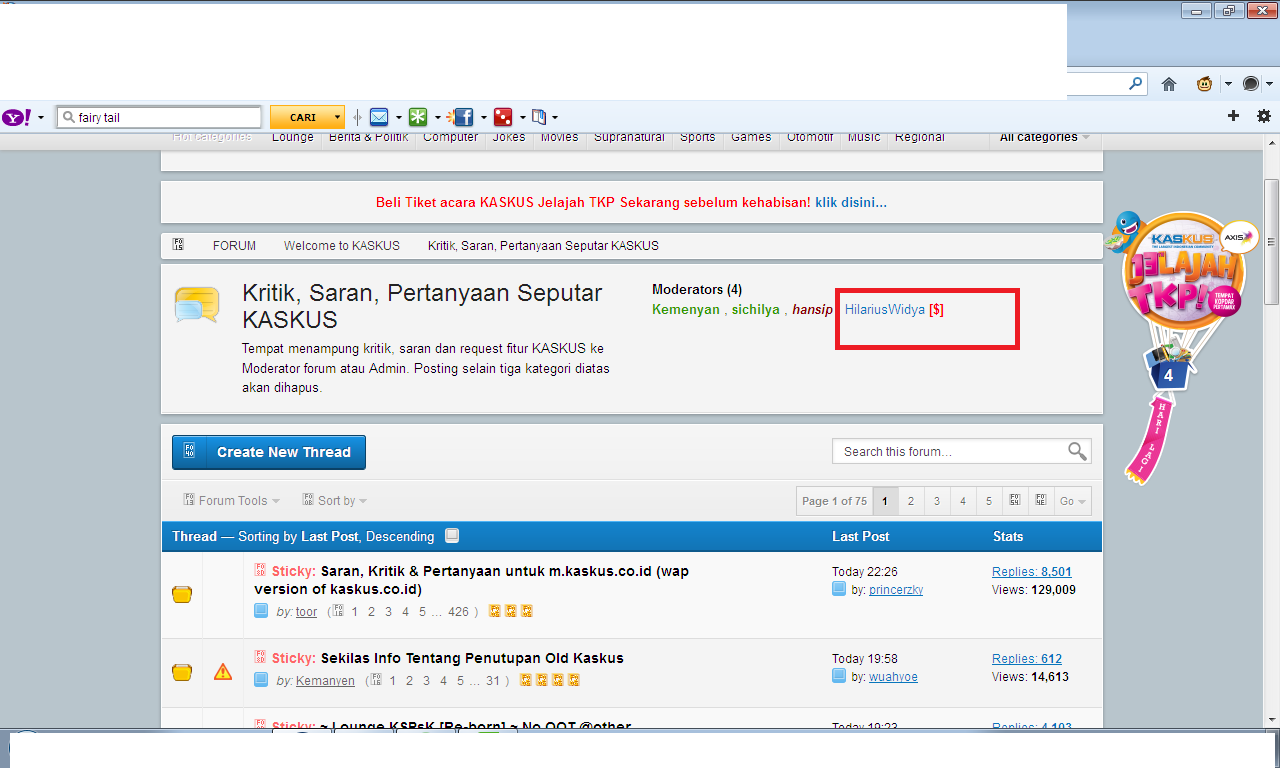Open the Games category tab
The image size is (1280, 768).
click(751, 137)
